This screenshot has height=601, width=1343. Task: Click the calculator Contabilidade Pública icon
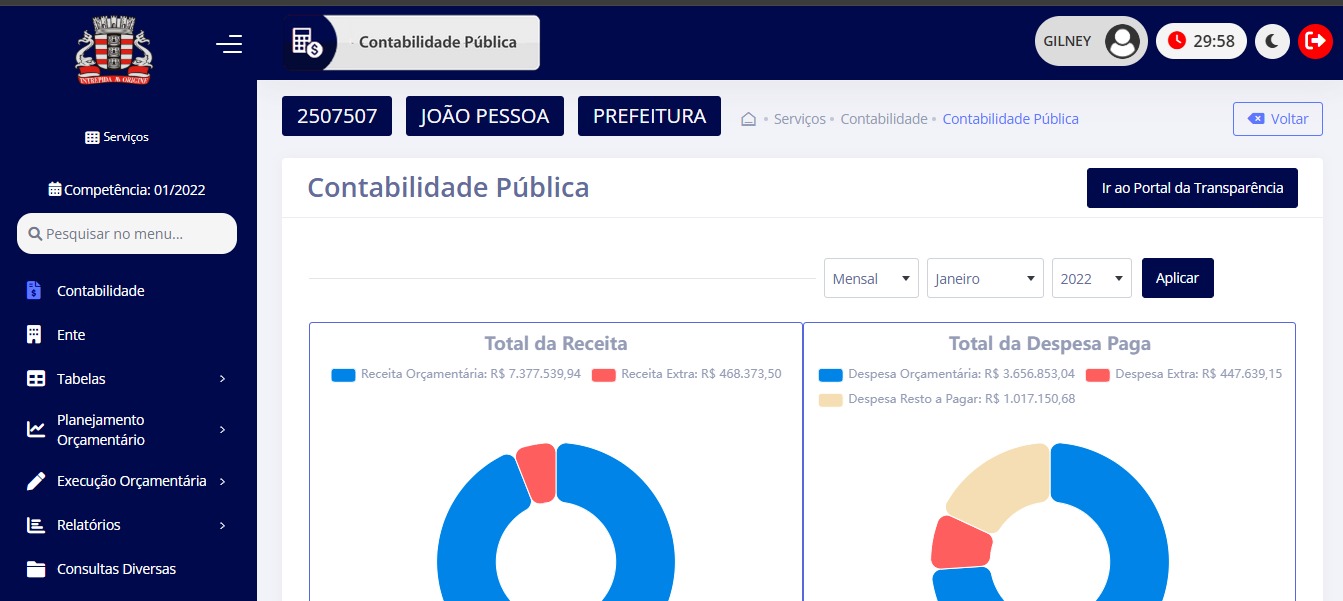(306, 42)
